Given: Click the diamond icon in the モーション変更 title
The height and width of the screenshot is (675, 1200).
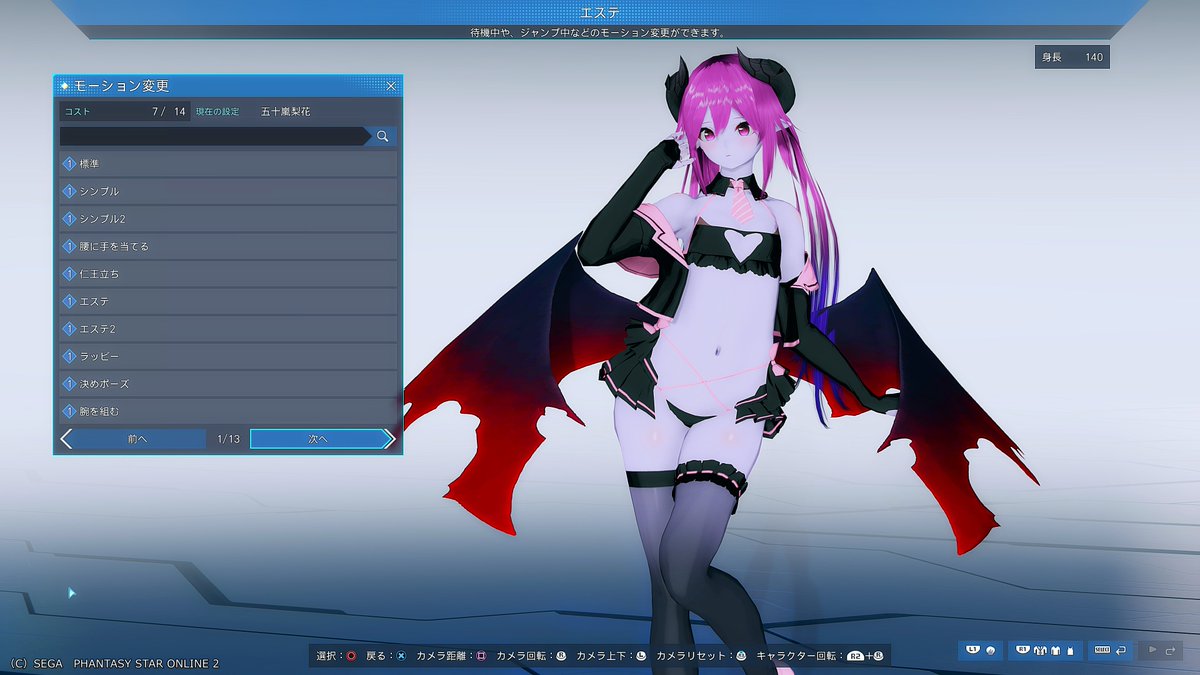Looking at the screenshot, I should point(65,86).
